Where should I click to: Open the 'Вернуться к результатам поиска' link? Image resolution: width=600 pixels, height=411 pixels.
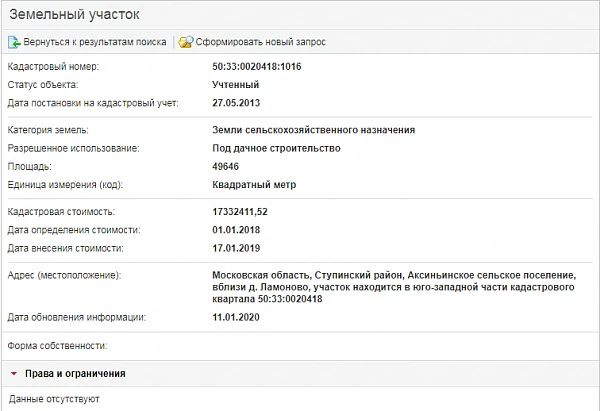[95, 42]
